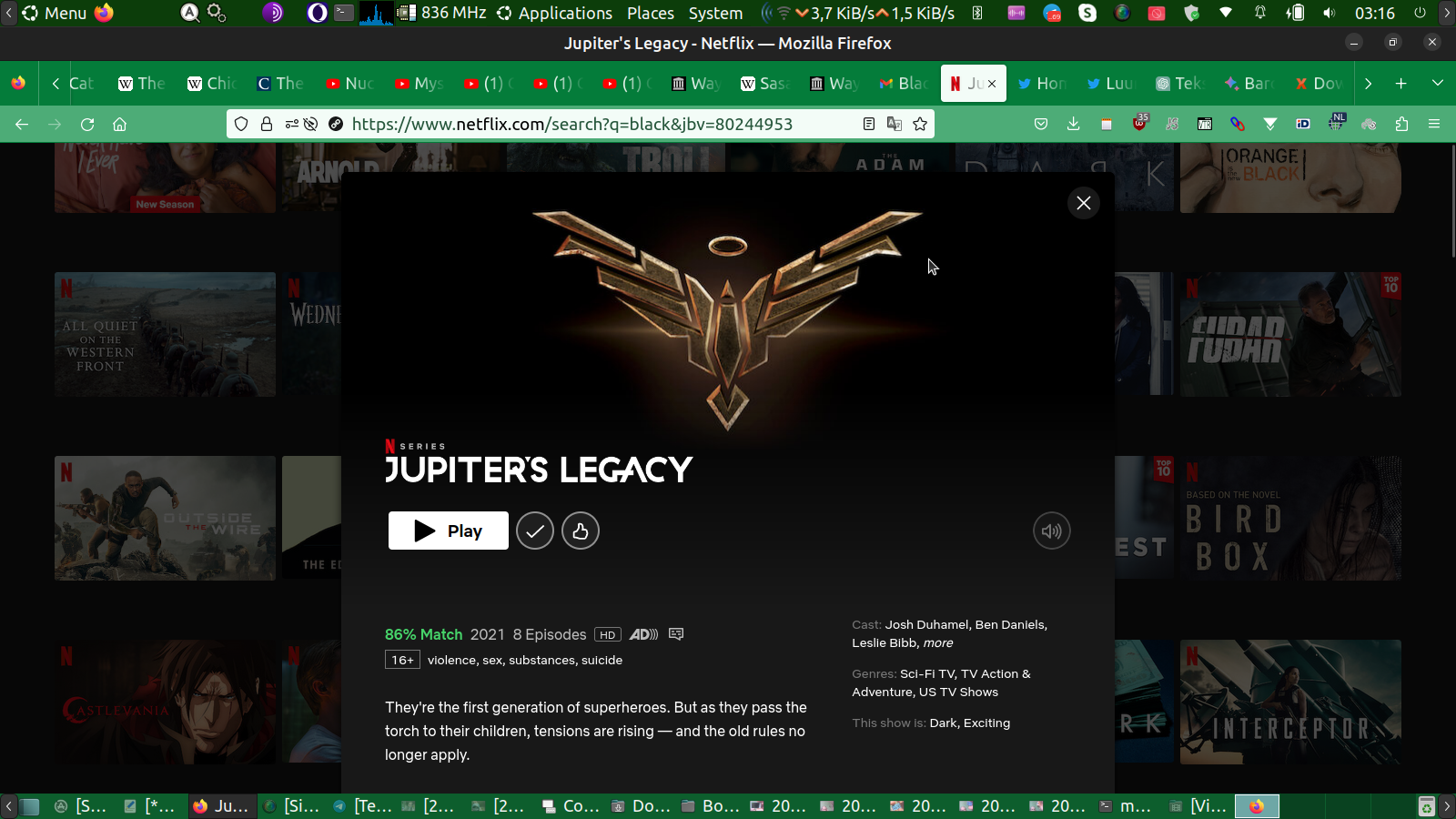Switch to the Gmail 'Blac' tab

tap(904, 83)
